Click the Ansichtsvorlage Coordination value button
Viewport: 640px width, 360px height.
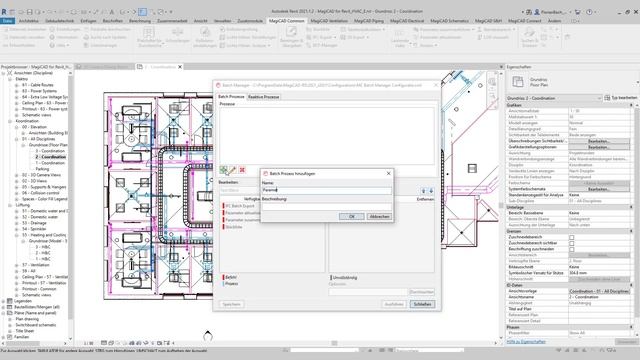click(x=599, y=291)
